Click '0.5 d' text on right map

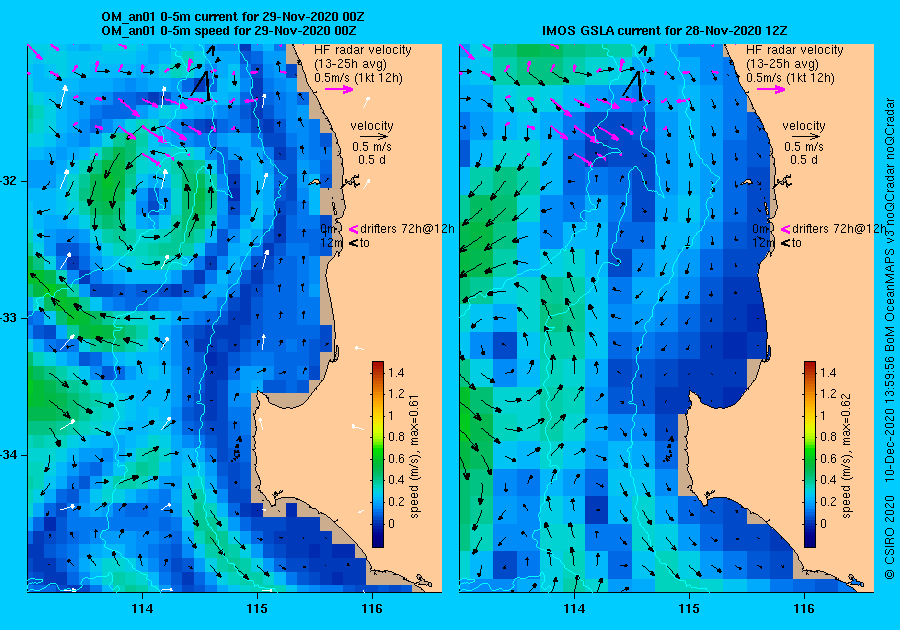coord(804,160)
